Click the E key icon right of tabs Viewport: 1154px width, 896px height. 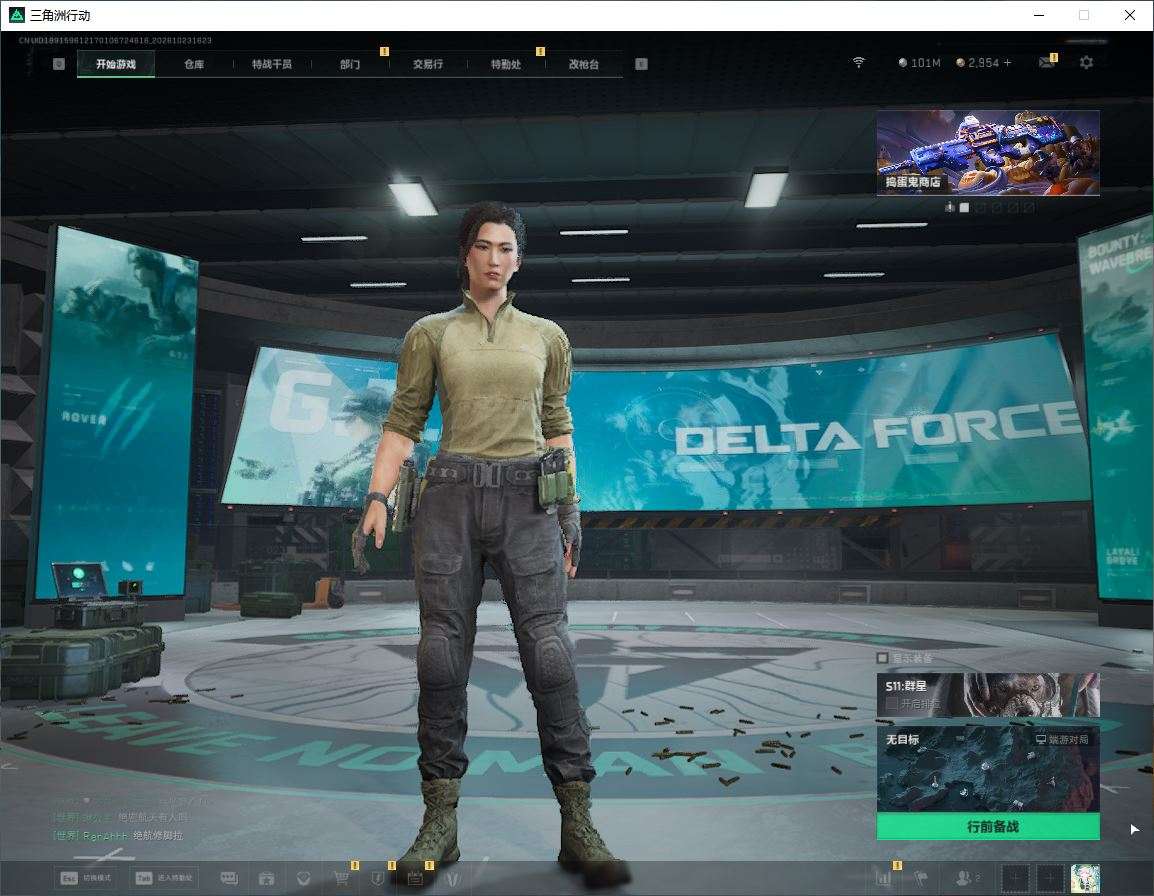(x=641, y=64)
